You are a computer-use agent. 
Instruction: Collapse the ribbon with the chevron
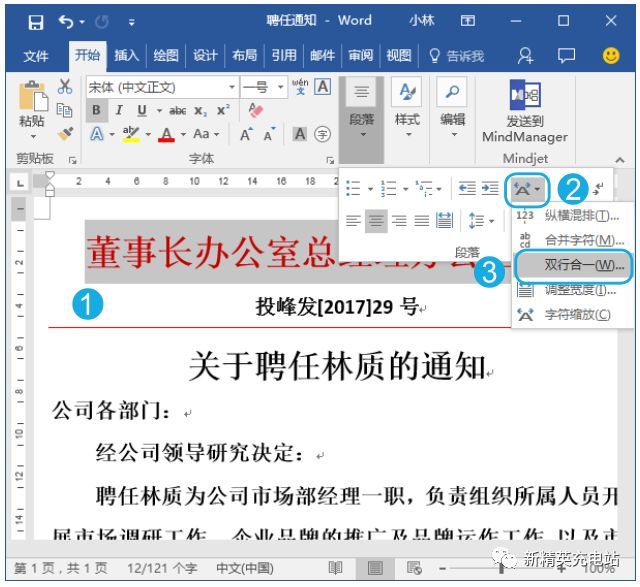pos(620,160)
